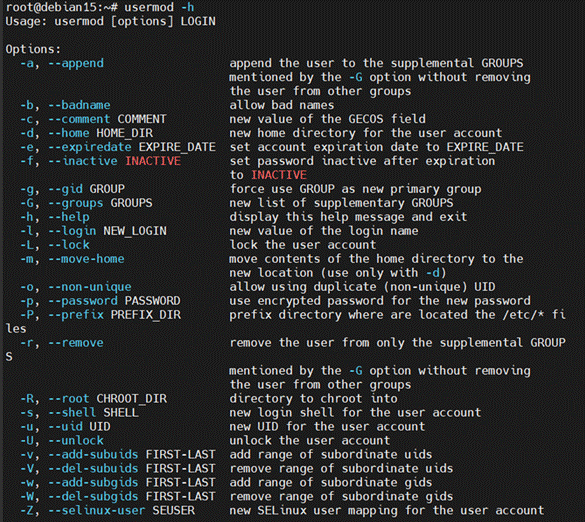Click the NEW_LOGIN argument text

135,231
